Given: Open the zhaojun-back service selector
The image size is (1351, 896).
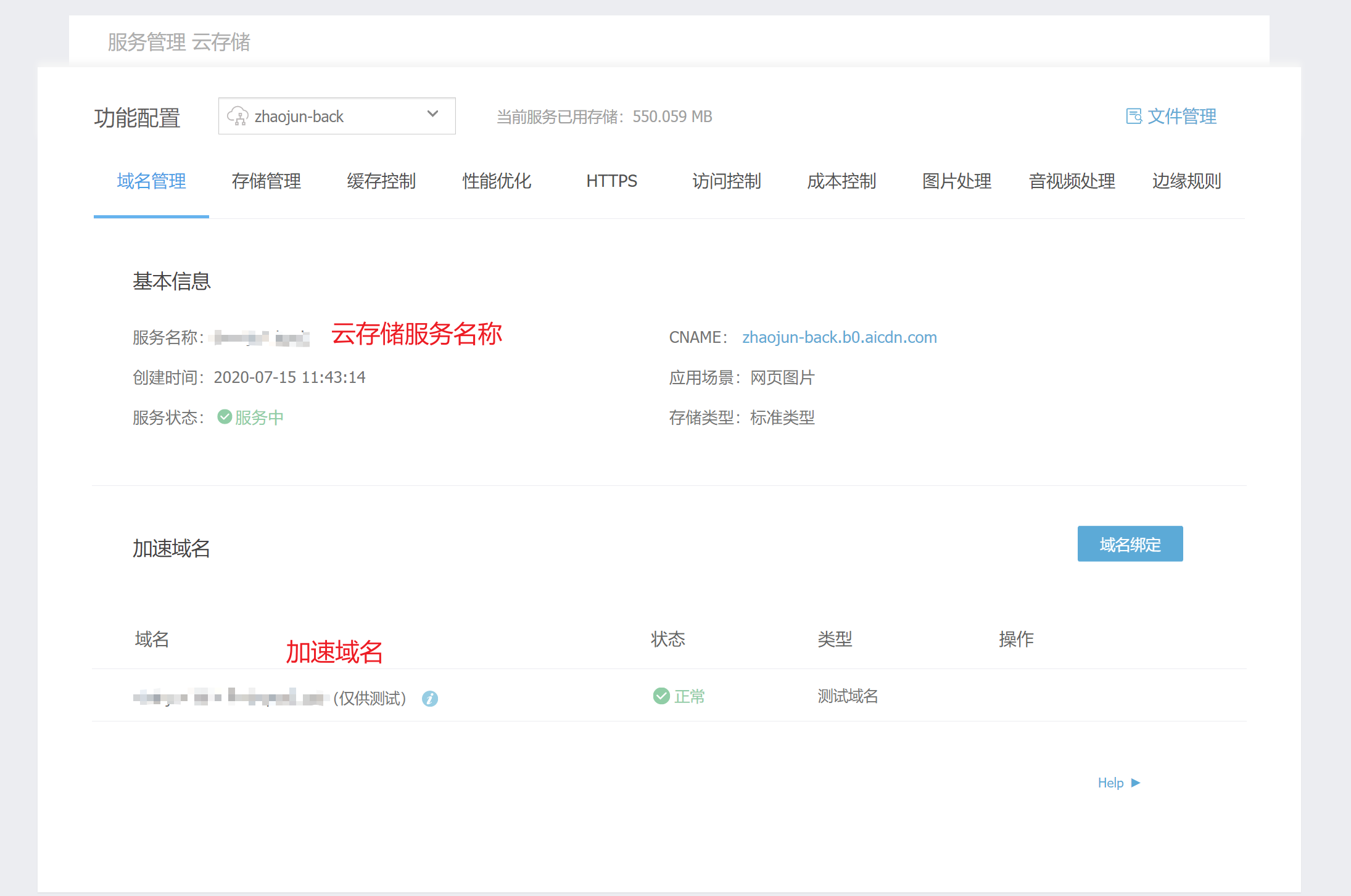Looking at the screenshot, I should (x=336, y=116).
